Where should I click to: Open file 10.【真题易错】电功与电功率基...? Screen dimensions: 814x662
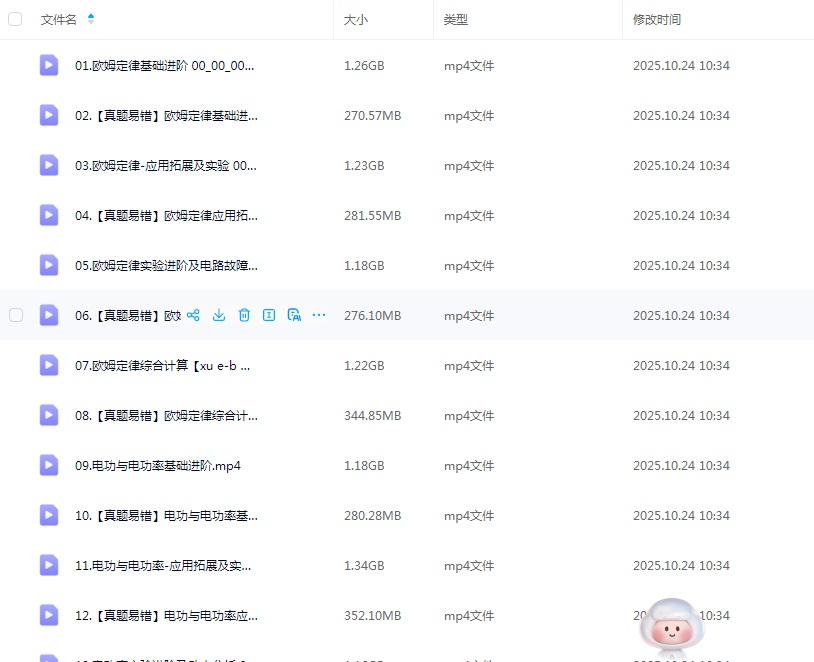[166, 516]
